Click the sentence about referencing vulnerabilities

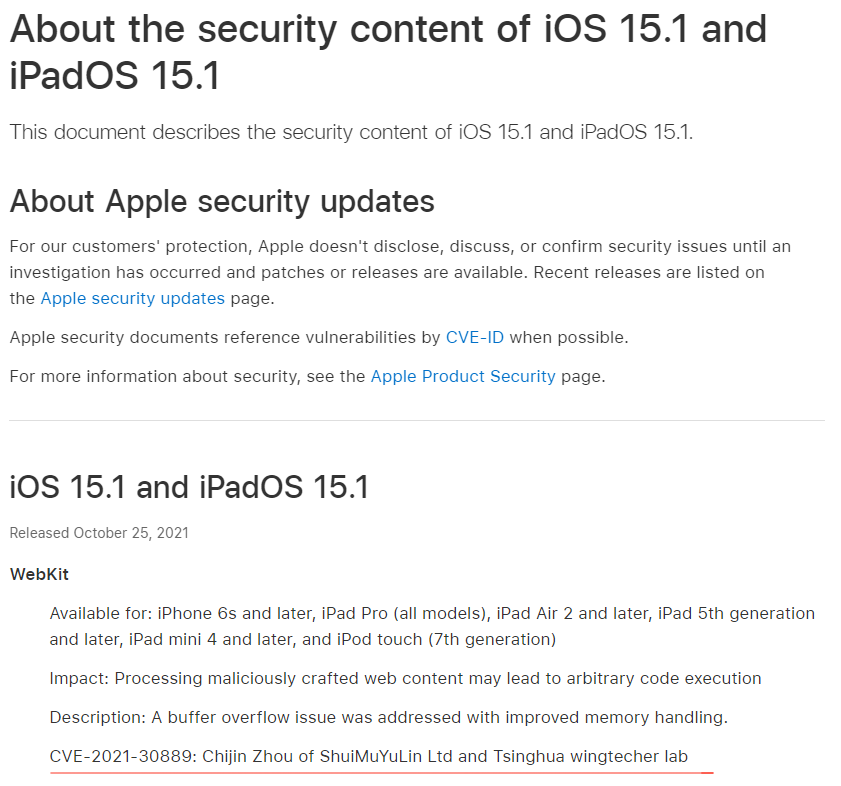[319, 337]
